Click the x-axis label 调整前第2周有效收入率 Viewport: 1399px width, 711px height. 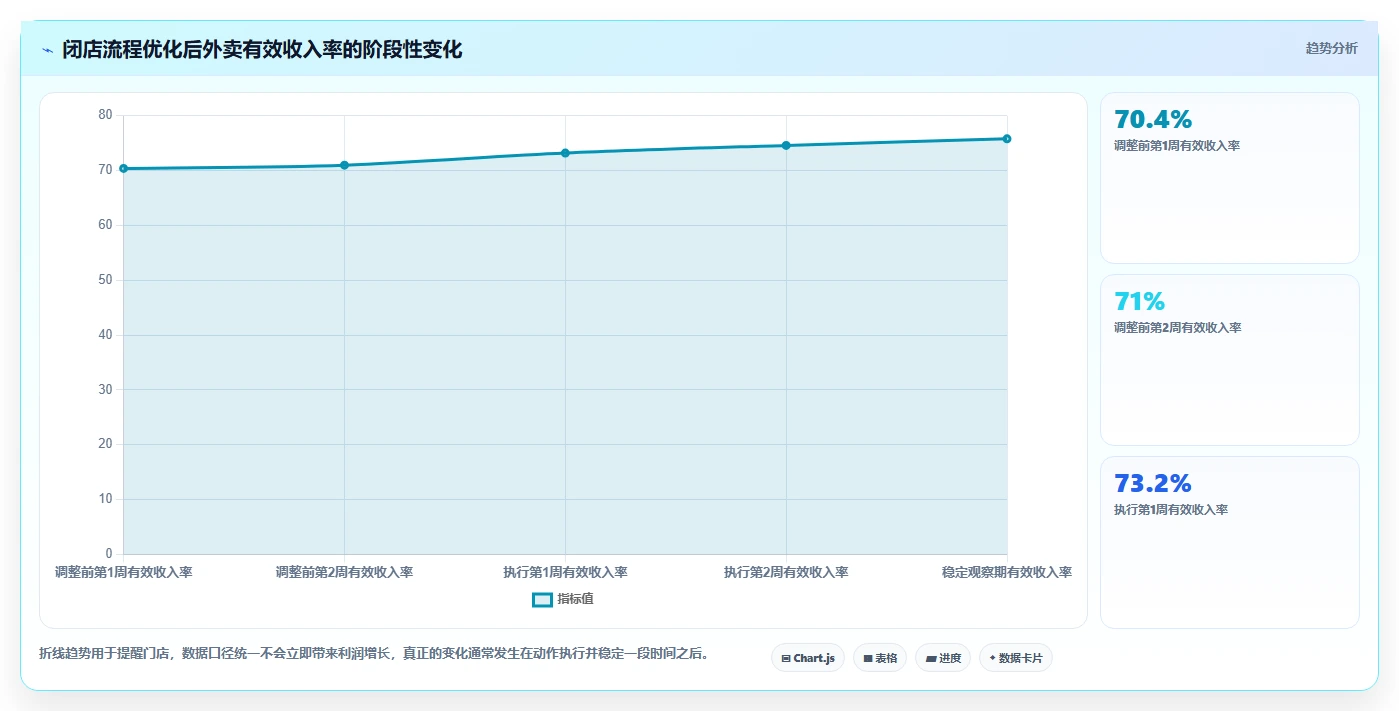pyautogui.click(x=344, y=572)
